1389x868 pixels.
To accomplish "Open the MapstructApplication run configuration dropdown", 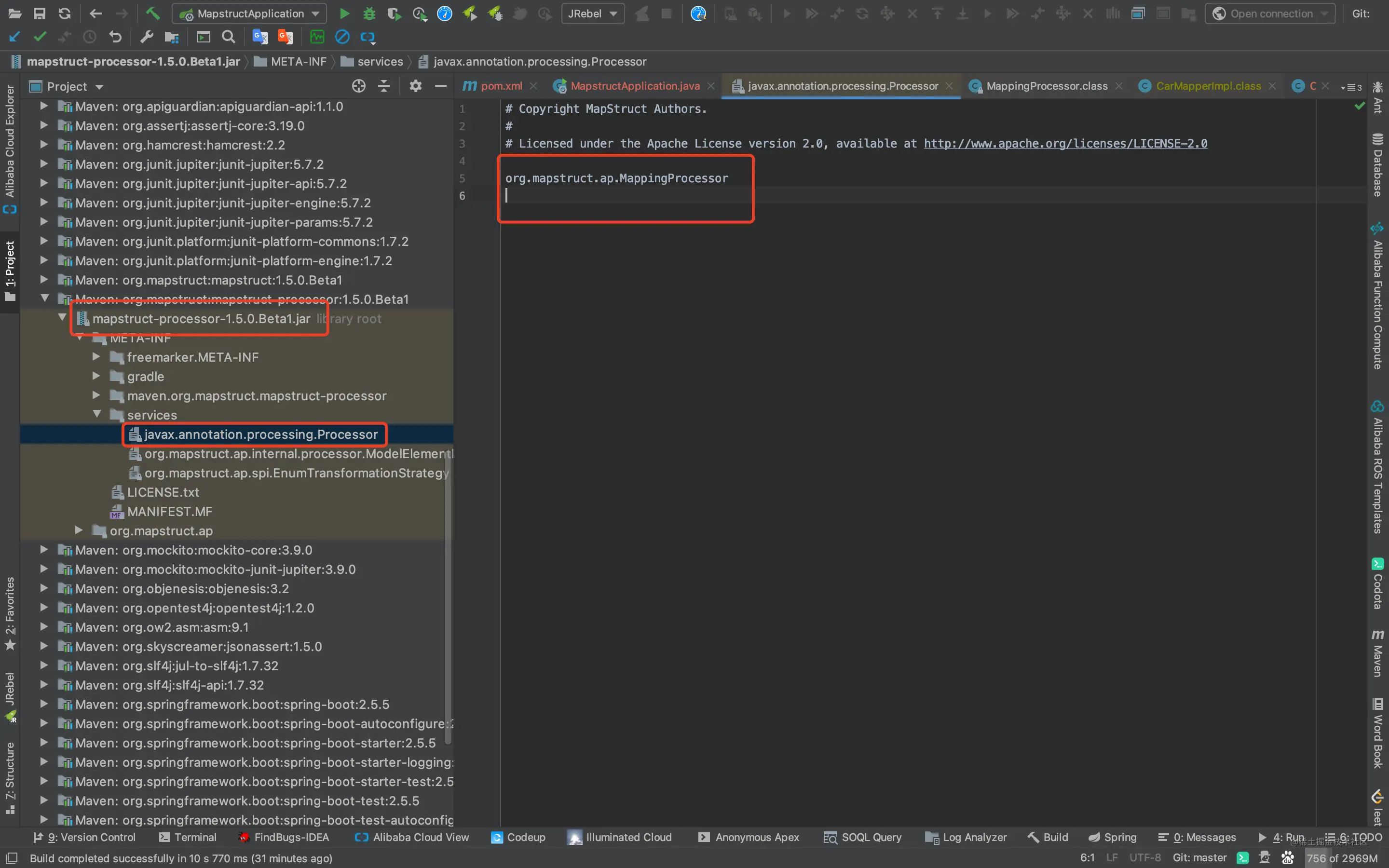I will pos(249,13).
